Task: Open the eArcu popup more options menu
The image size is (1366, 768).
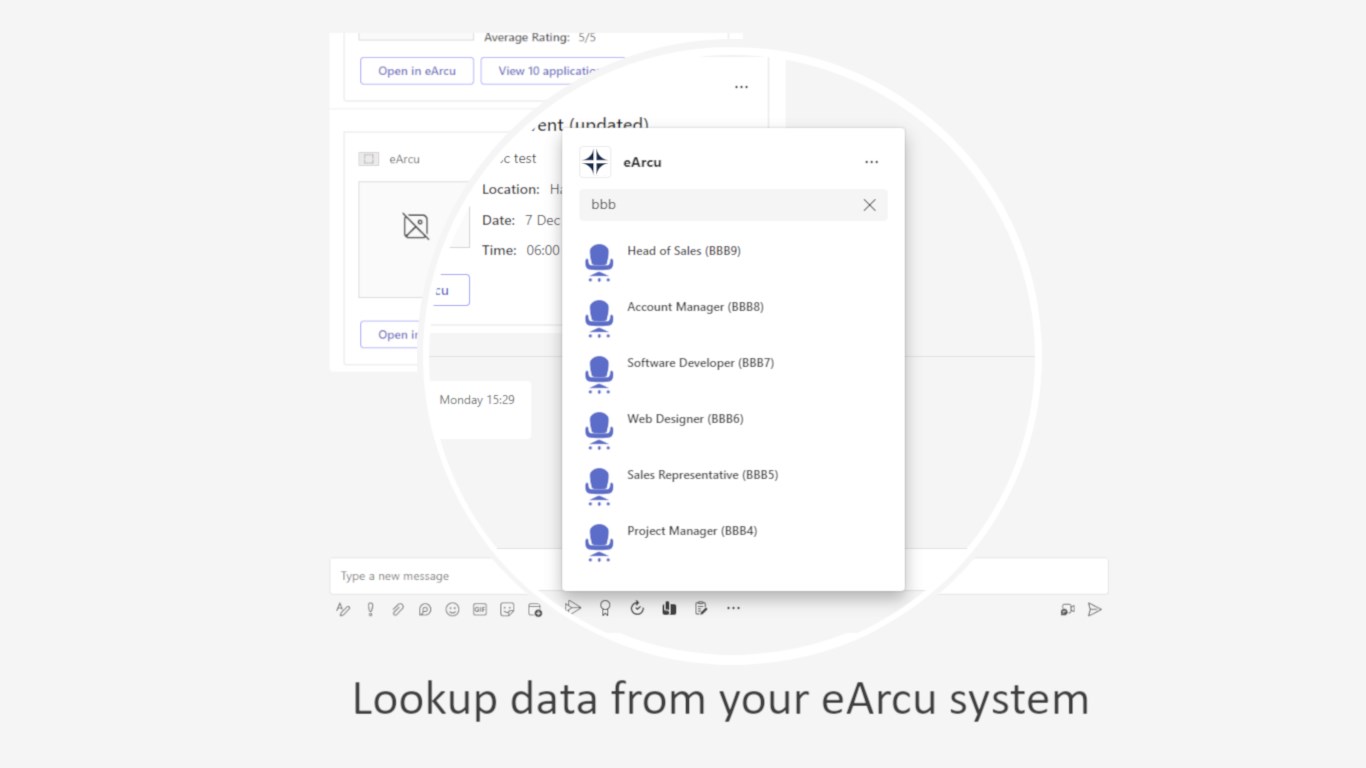Action: point(872,162)
